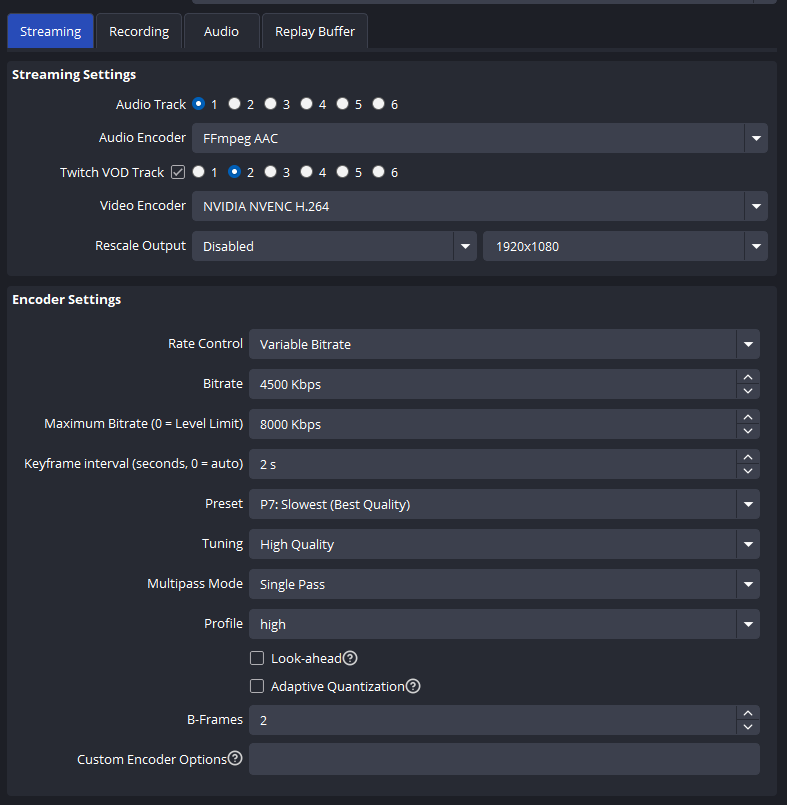Open the Replay Buffer tab
Image resolution: width=787 pixels, height=805 pixels.
point(315,31)
